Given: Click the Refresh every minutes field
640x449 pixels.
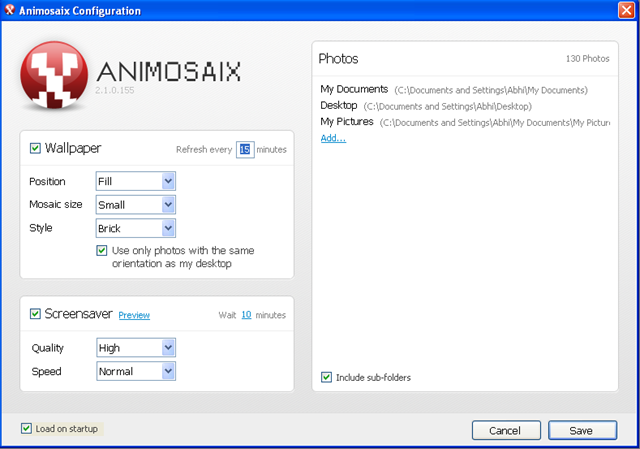Looking at the screenshot, I should (245, 149).
